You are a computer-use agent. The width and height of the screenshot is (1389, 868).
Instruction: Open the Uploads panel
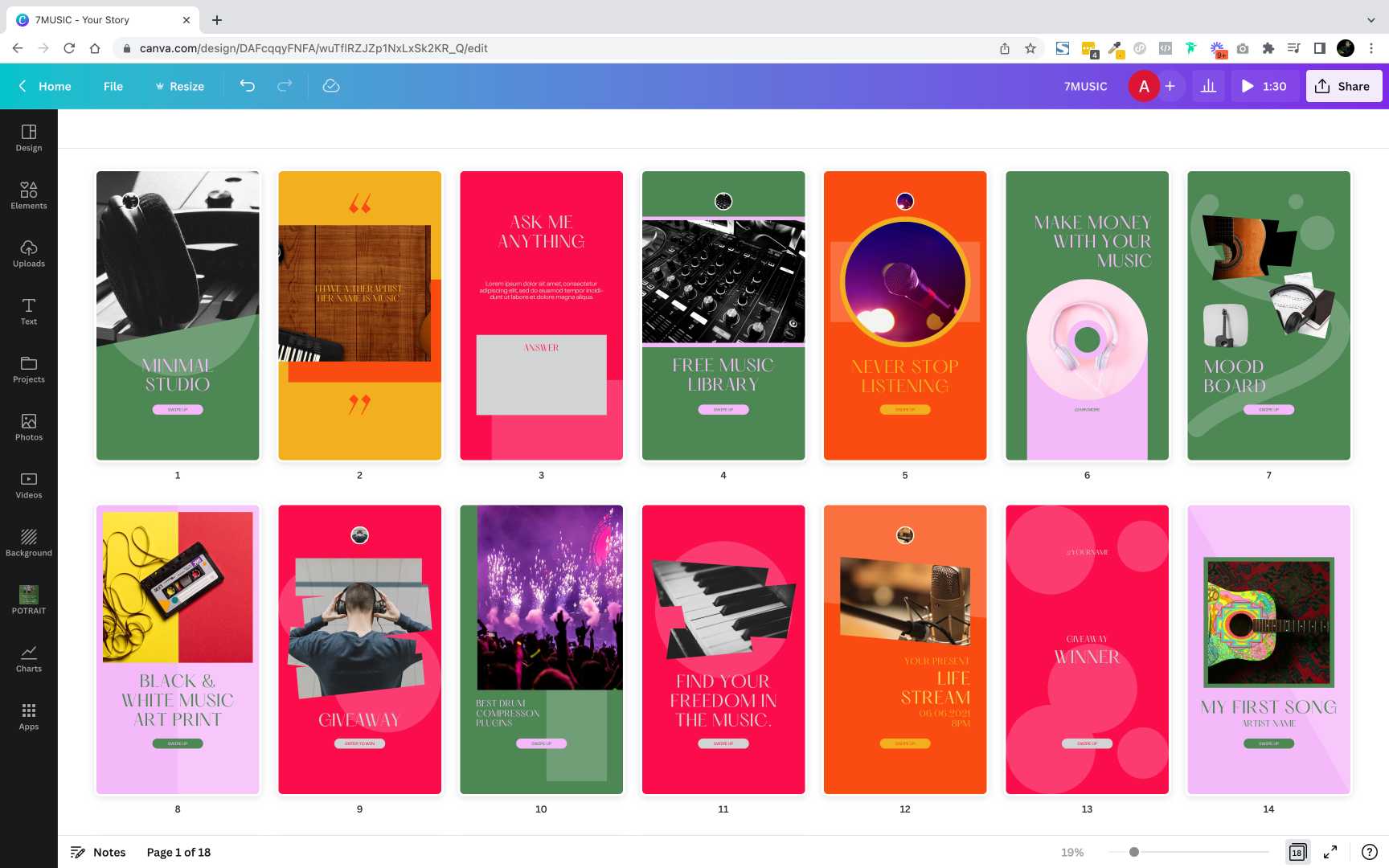(x=29, y=253)
